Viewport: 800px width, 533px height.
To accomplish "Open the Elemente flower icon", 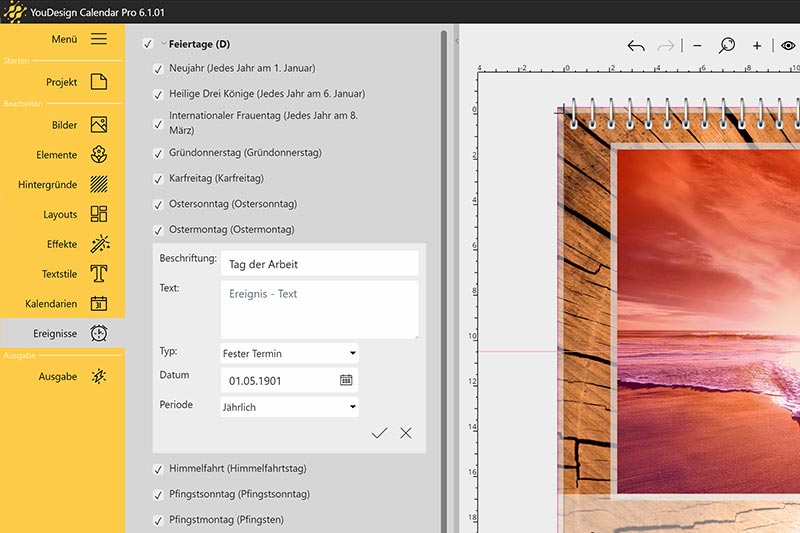I will pyautogui.click(x=98, y=155).
